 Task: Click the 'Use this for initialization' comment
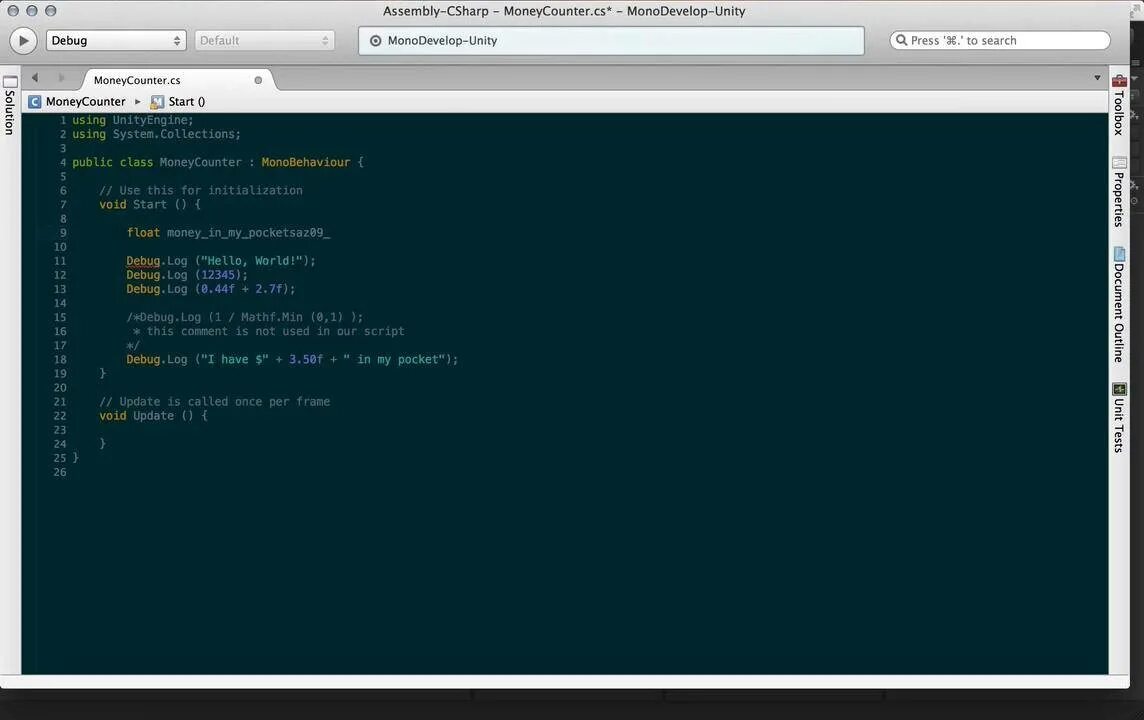pyautogui.click(x=201, y=190)
